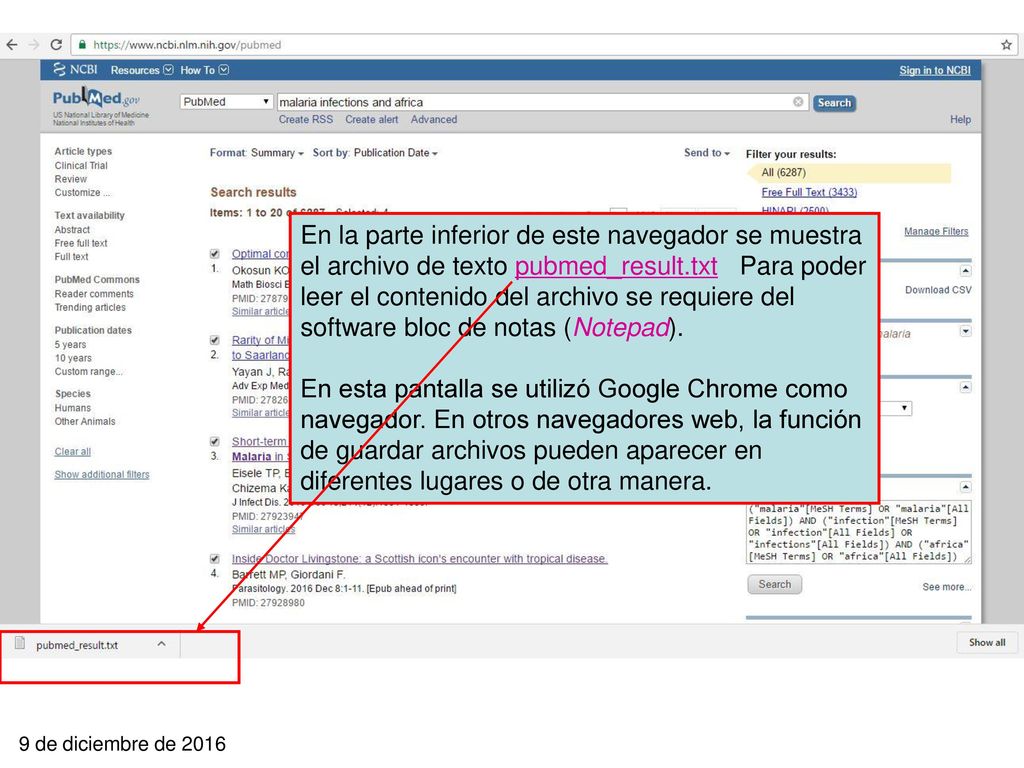Open Create alert link
The height and width of the screenshot is (768, 1024).
click(x=372, y=120)
